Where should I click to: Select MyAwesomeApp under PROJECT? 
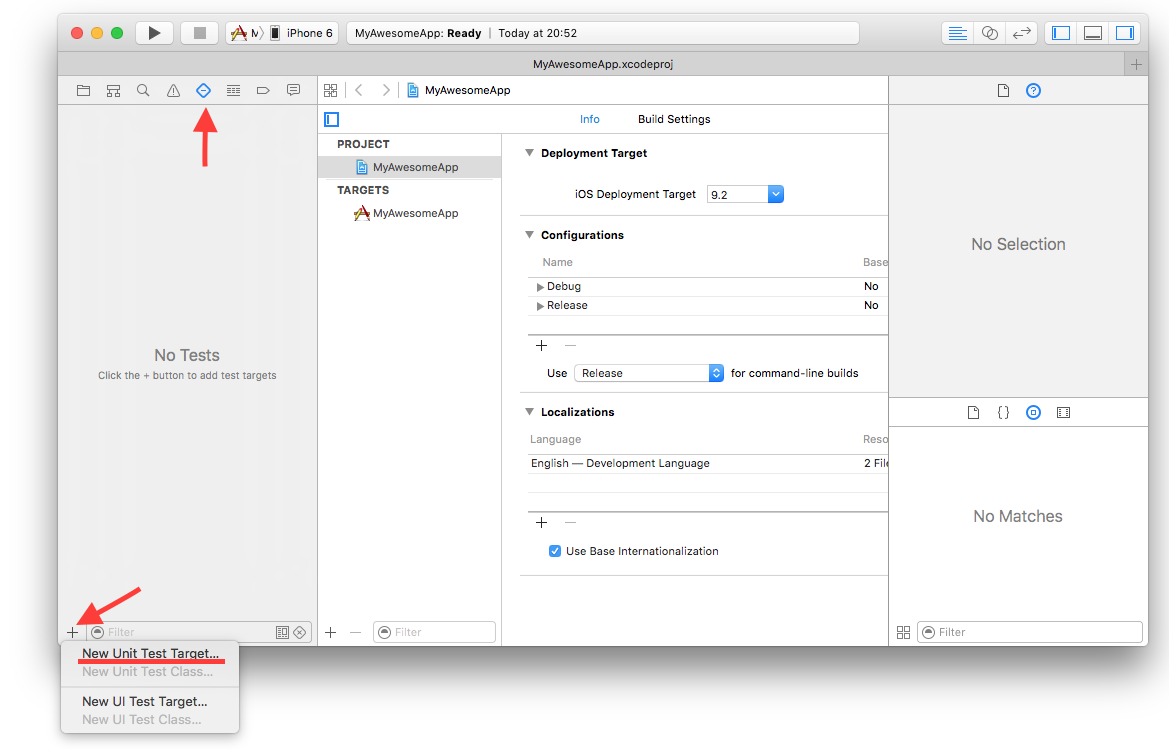[409, 167]
